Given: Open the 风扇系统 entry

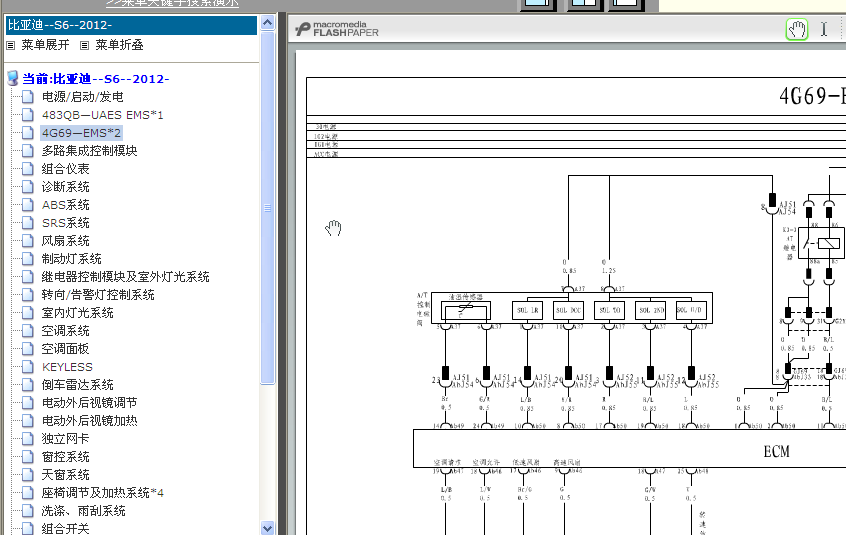Looking at the screenshot, I should click(65, 241).
